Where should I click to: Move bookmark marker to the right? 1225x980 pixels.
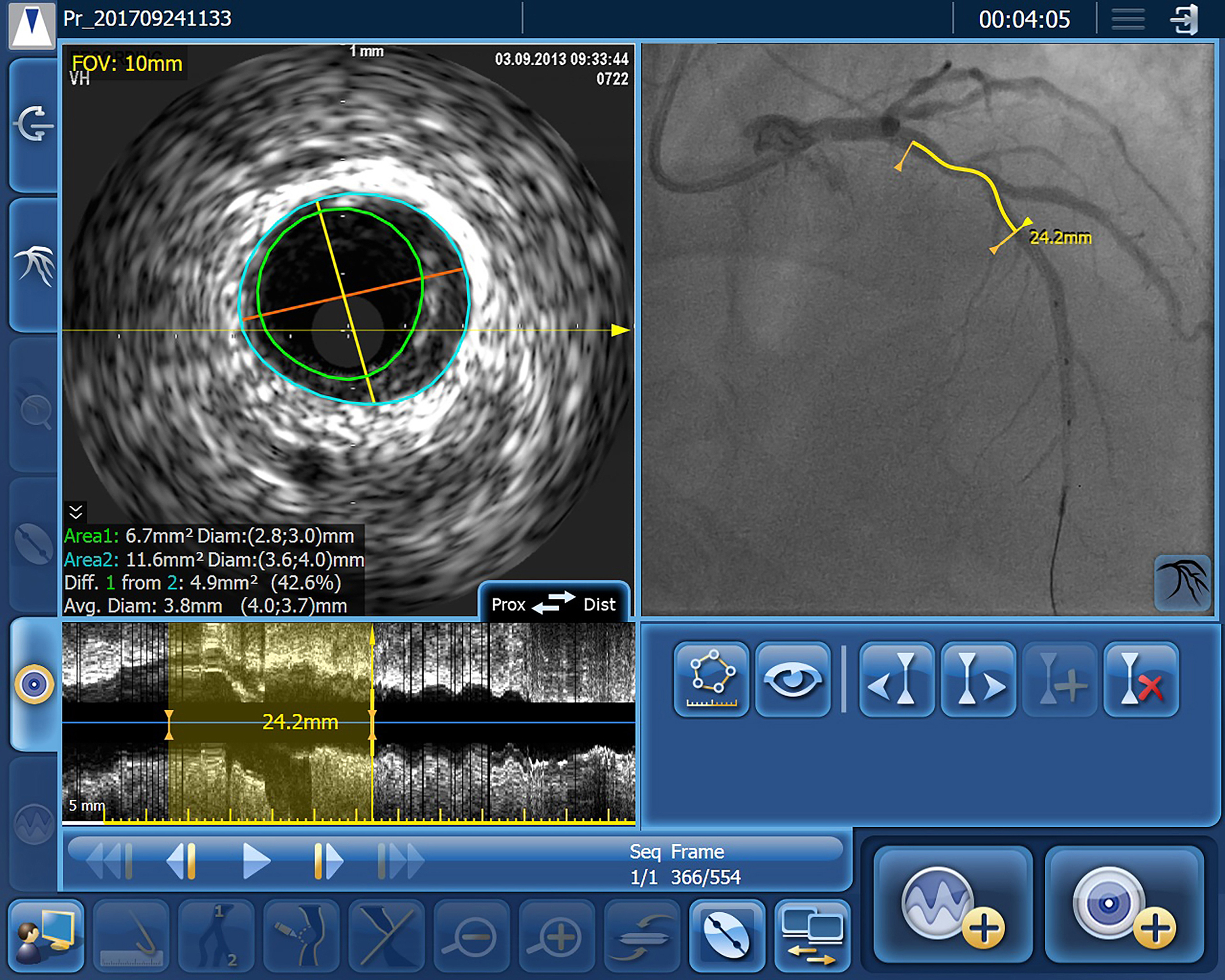[x=978, y=679]
